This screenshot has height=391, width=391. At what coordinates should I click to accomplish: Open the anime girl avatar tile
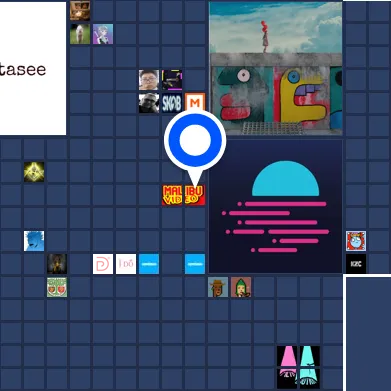[103, 34]
